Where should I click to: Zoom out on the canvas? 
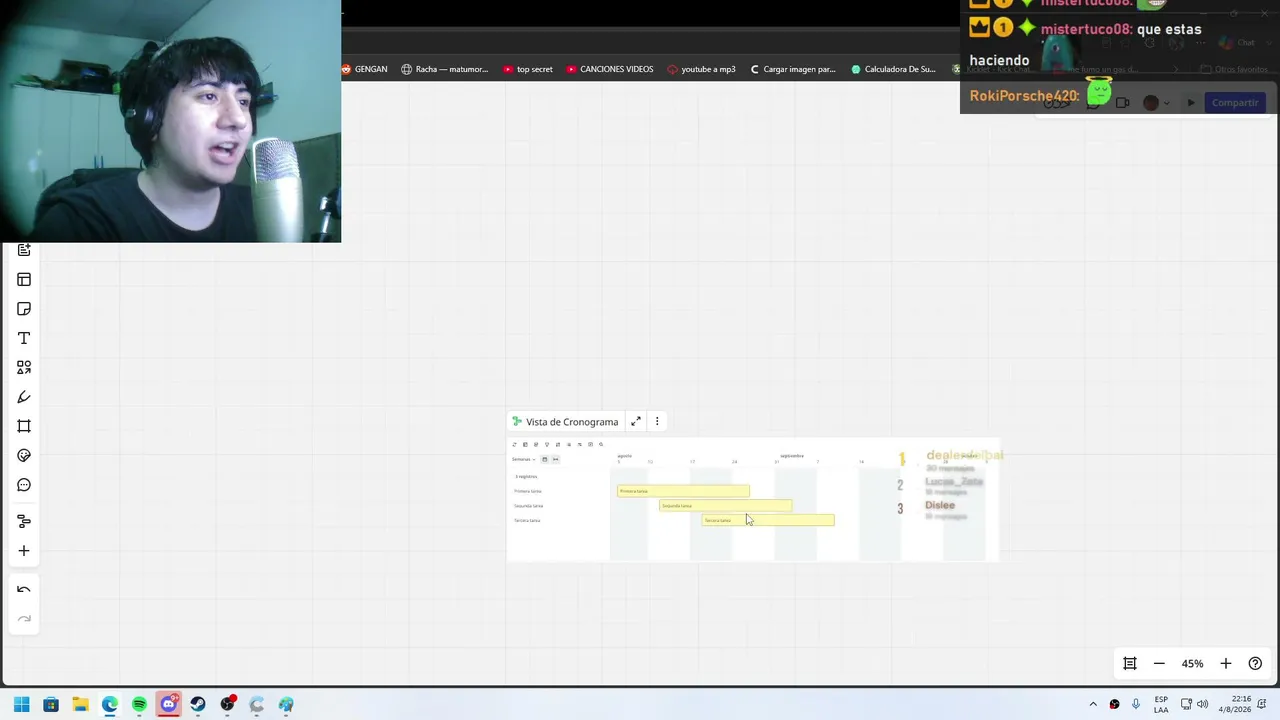1159,664
